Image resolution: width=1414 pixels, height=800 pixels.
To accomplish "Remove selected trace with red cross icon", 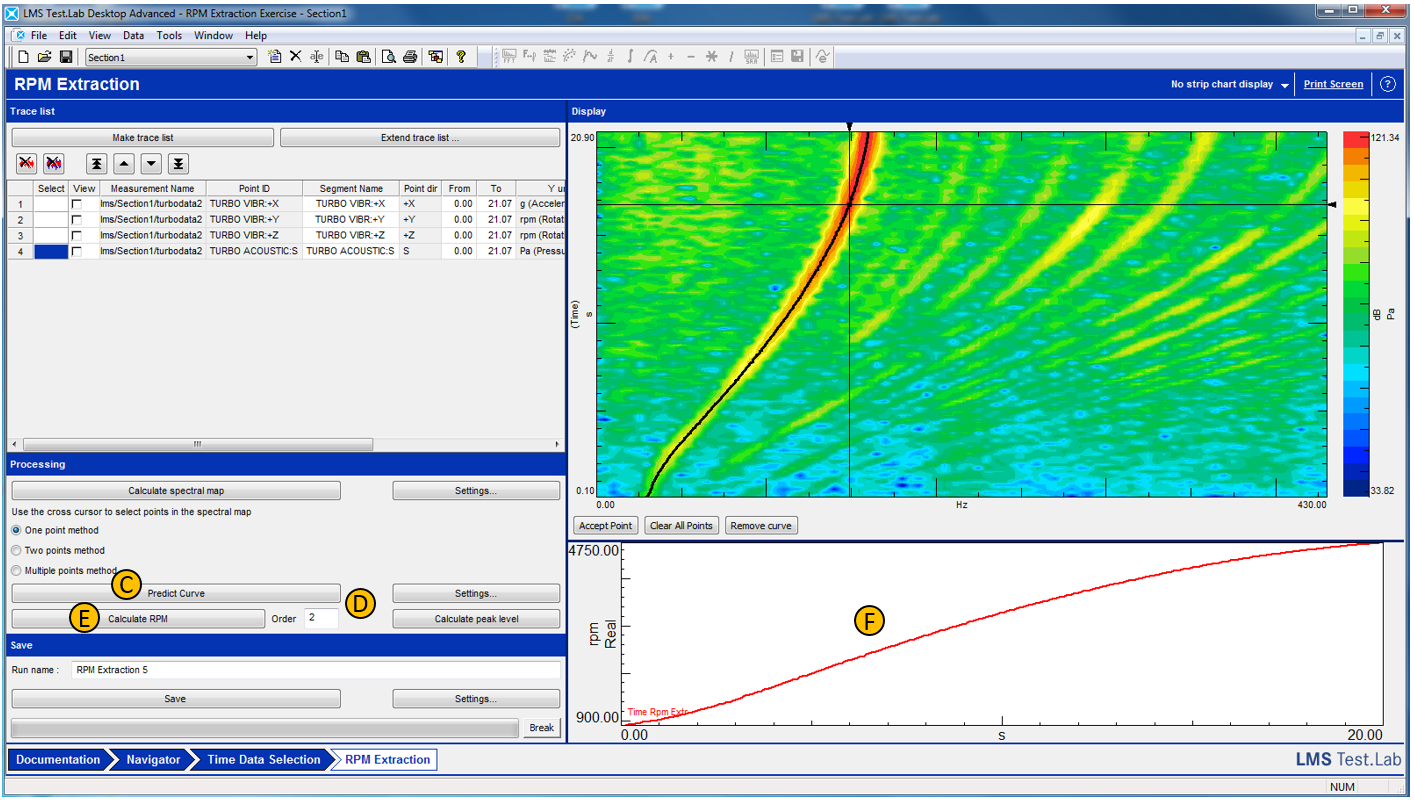I will (x=28, y=163).
